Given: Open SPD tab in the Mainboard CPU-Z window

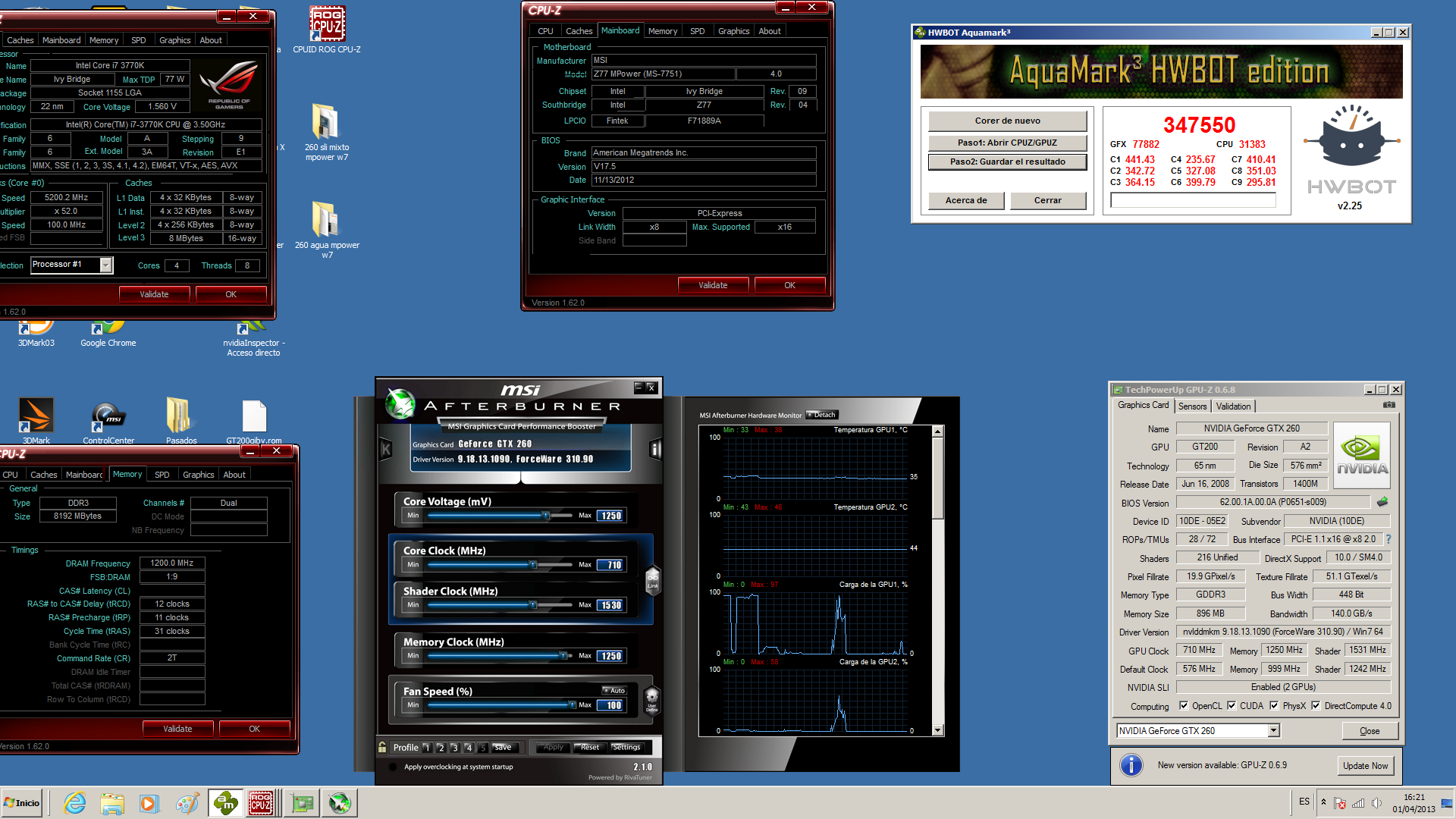Looking at the screenshot, I should pyautogui.click(x=698, y=31).
